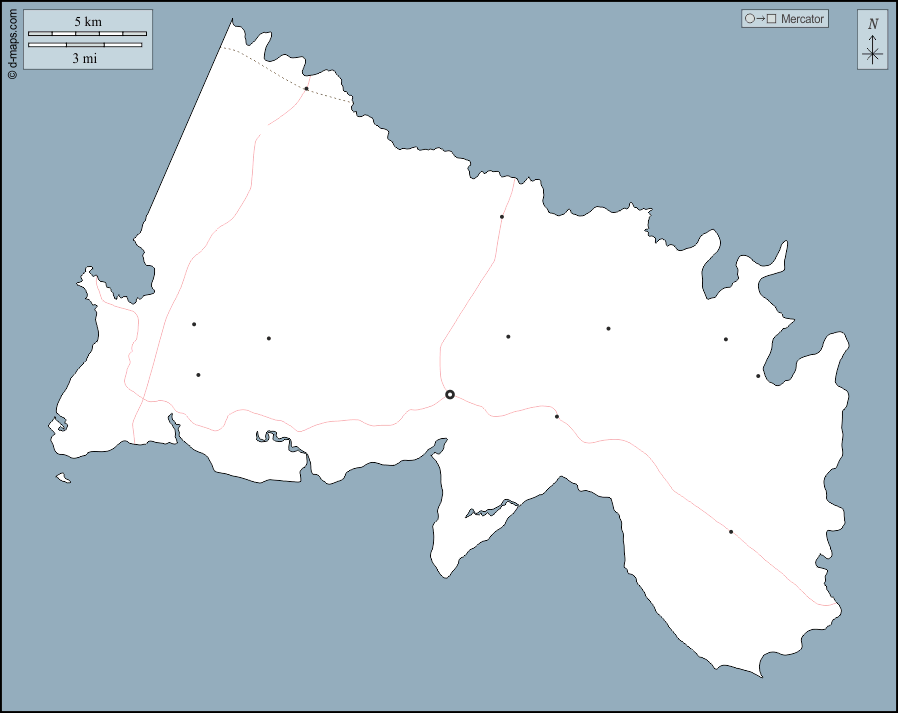The width and height of the screenshot is (898, 713).
Task: Click the city dot on the northern road
Action: click(502, 217)
